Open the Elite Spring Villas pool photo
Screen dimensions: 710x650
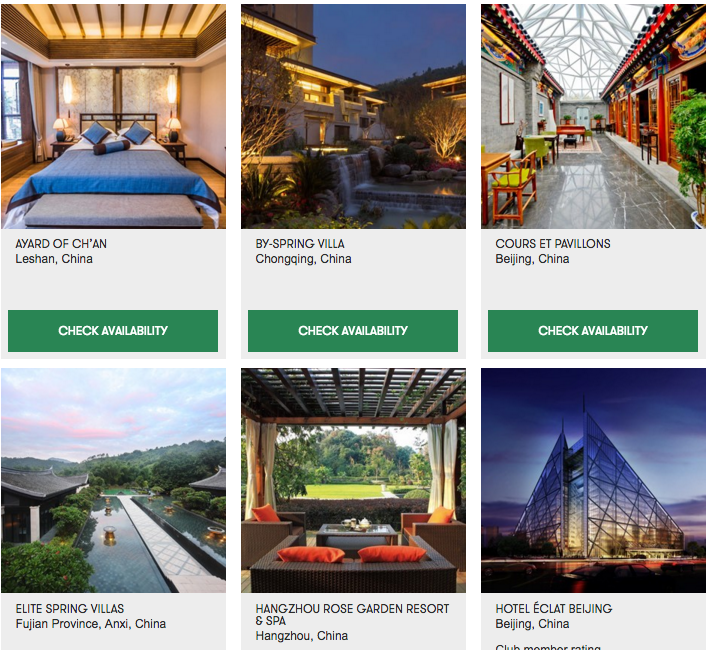(113, 480)
